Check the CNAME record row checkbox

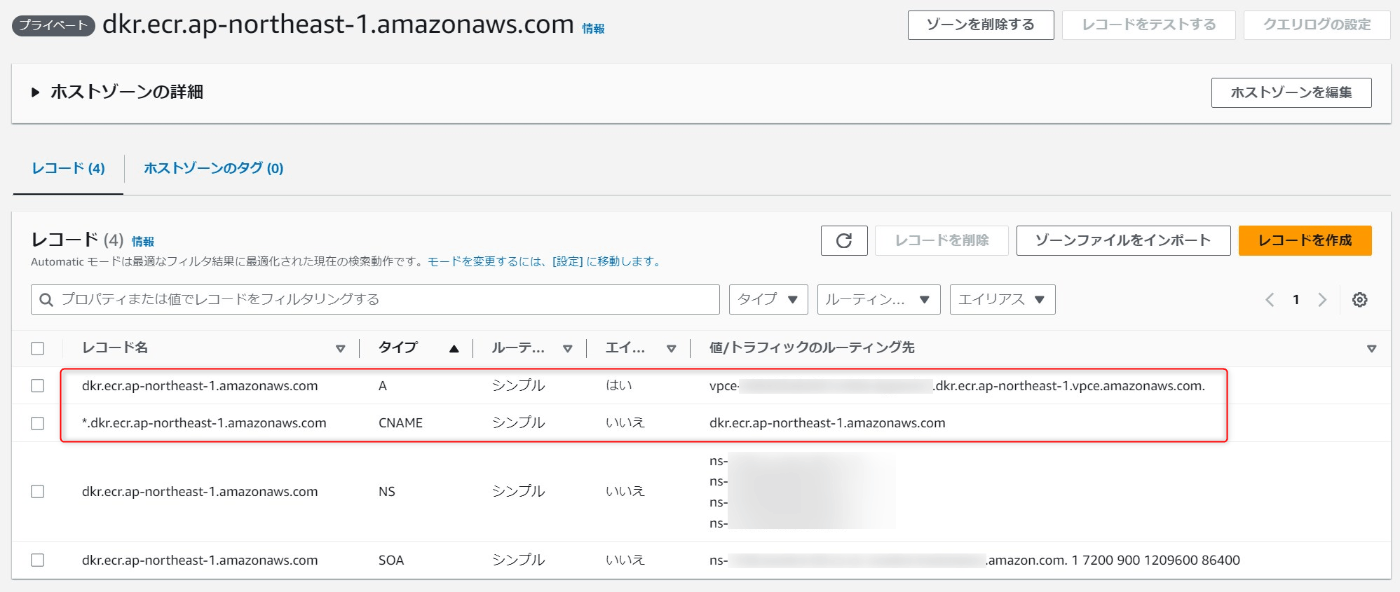pyautogui.click(x=38, y=423)
